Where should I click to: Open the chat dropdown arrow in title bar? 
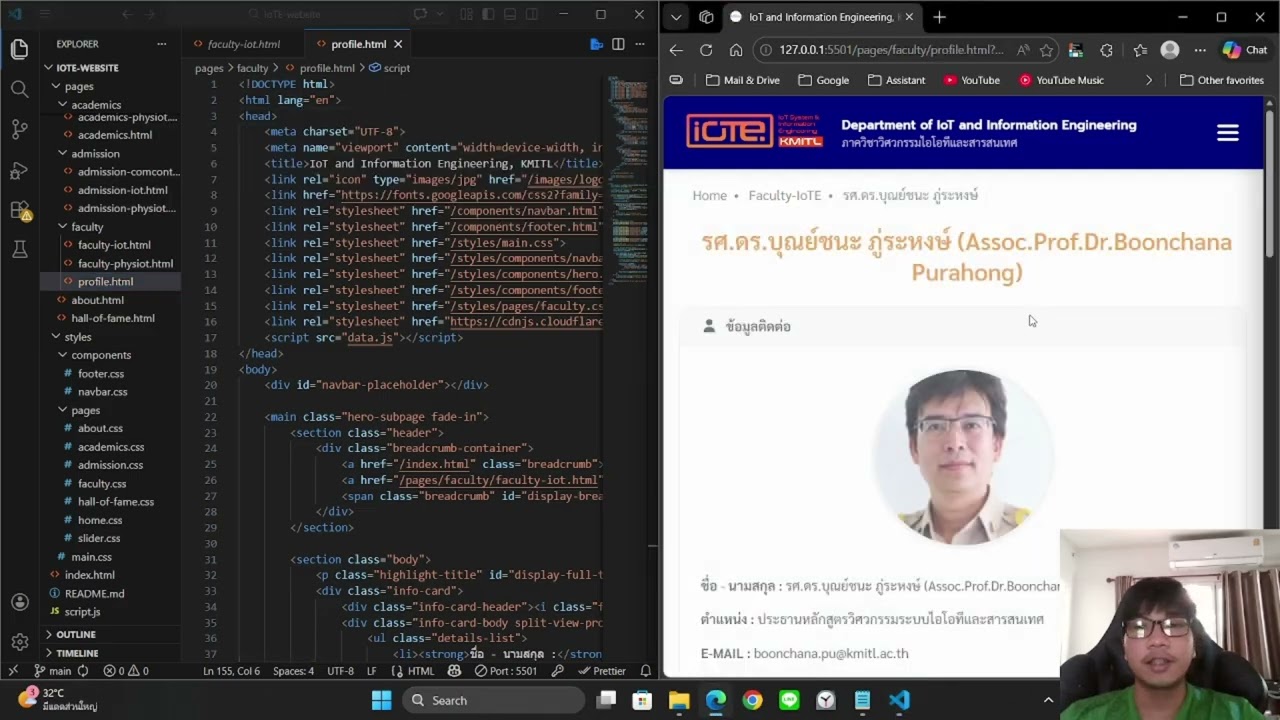[x=439, y=15]
